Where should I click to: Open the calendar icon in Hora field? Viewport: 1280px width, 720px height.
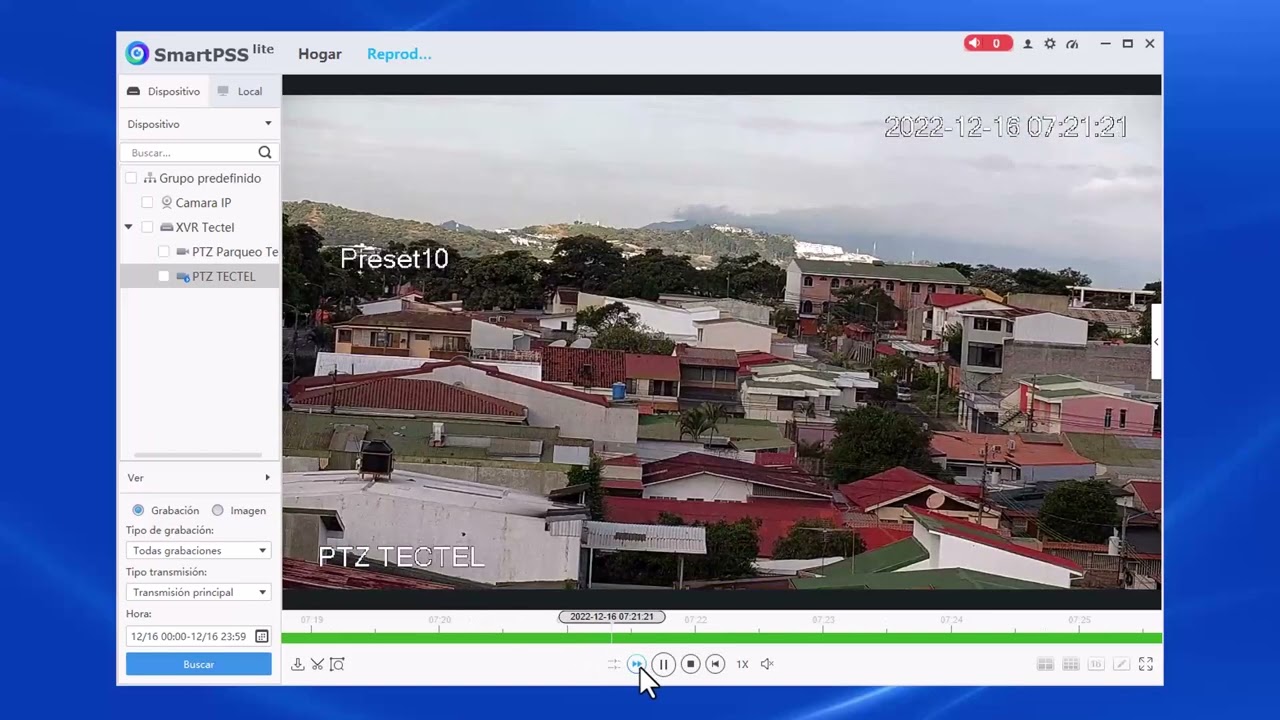point(262,636)
